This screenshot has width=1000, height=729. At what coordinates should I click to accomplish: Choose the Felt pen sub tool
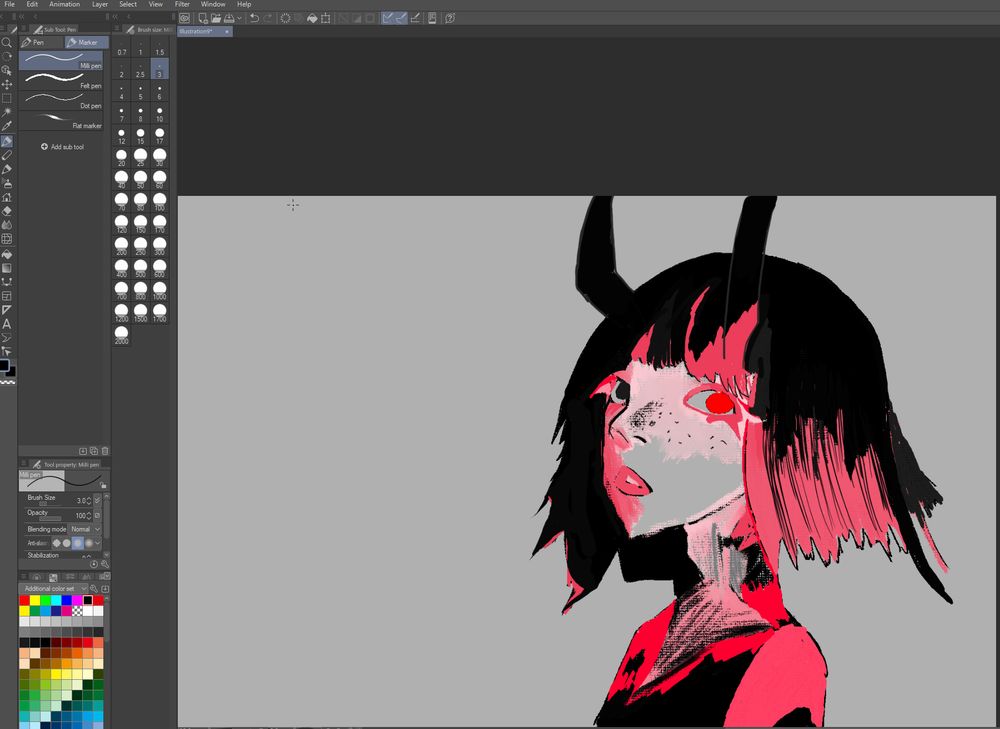tap(61, 80)
